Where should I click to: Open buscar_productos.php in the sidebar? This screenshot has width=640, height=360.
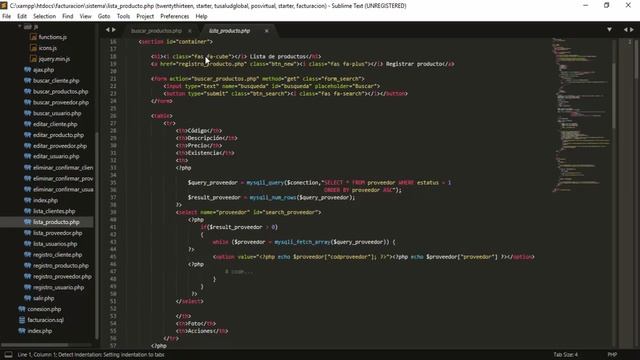60,92
